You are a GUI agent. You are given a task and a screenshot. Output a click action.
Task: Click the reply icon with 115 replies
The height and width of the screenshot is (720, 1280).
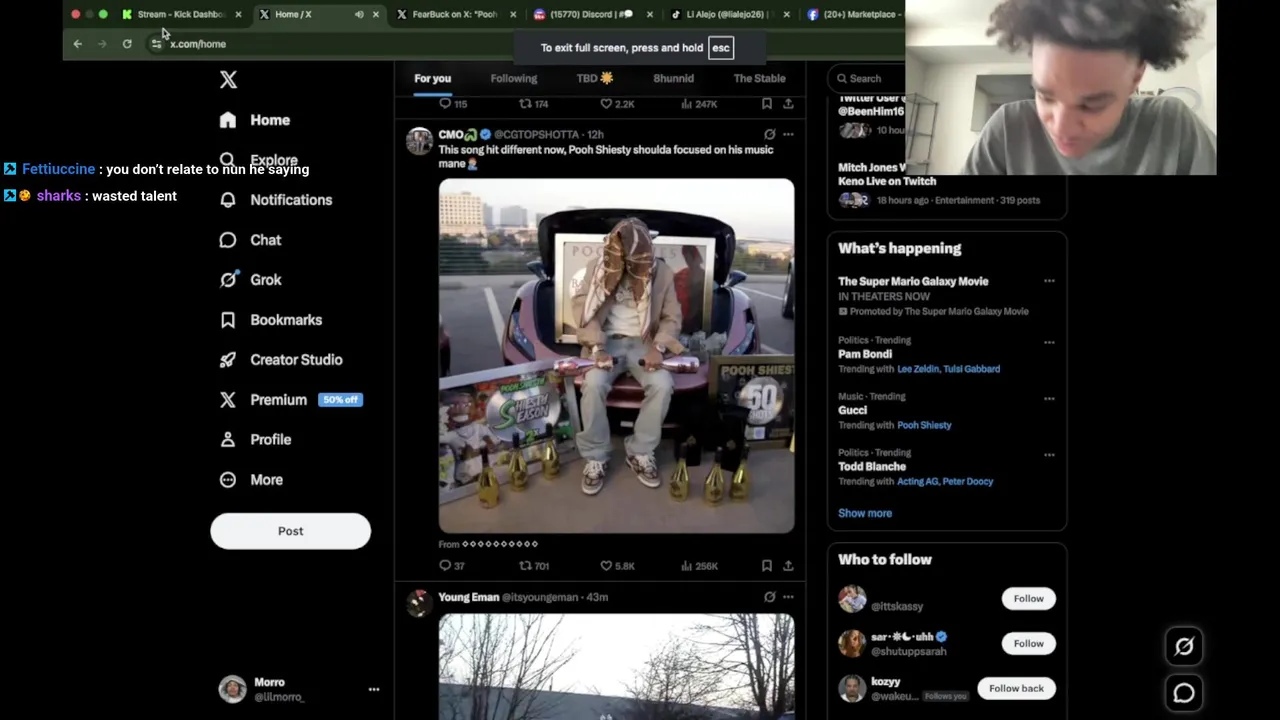pyautogui.click(x=453, y=104)
